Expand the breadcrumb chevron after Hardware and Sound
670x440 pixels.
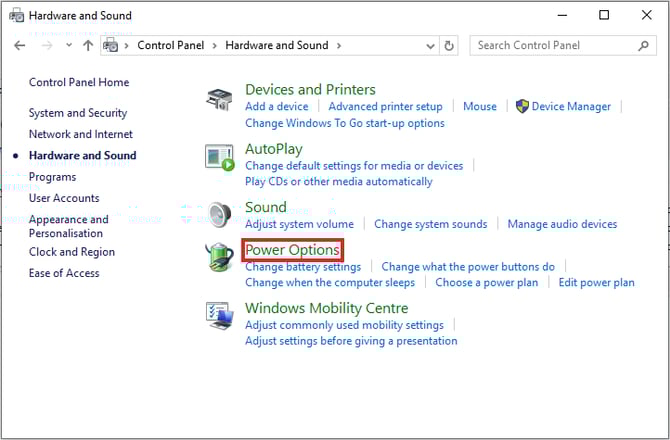tap(338, 46)
